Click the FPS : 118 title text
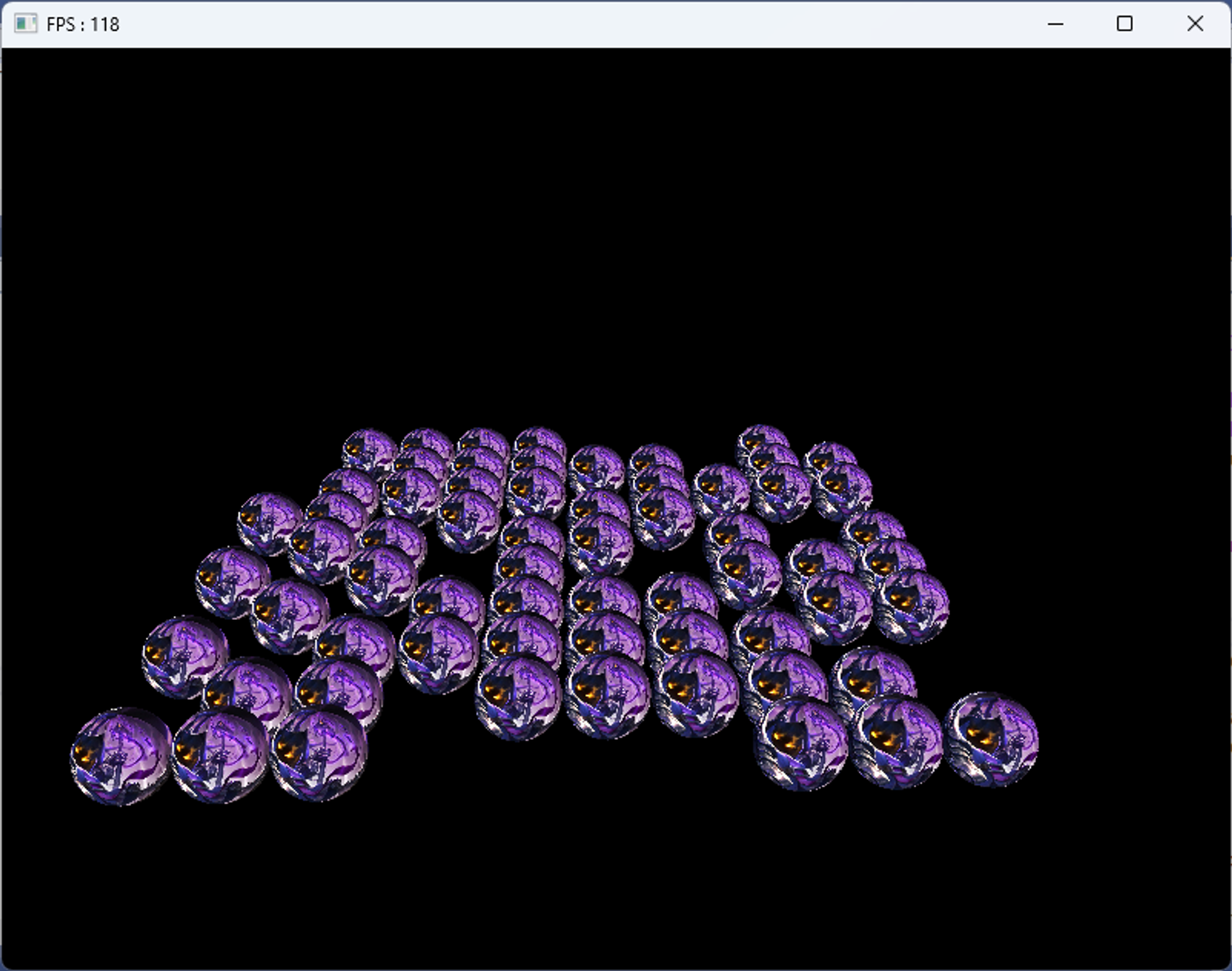This screenshot has height=971, width=1232. pos(83,25)
